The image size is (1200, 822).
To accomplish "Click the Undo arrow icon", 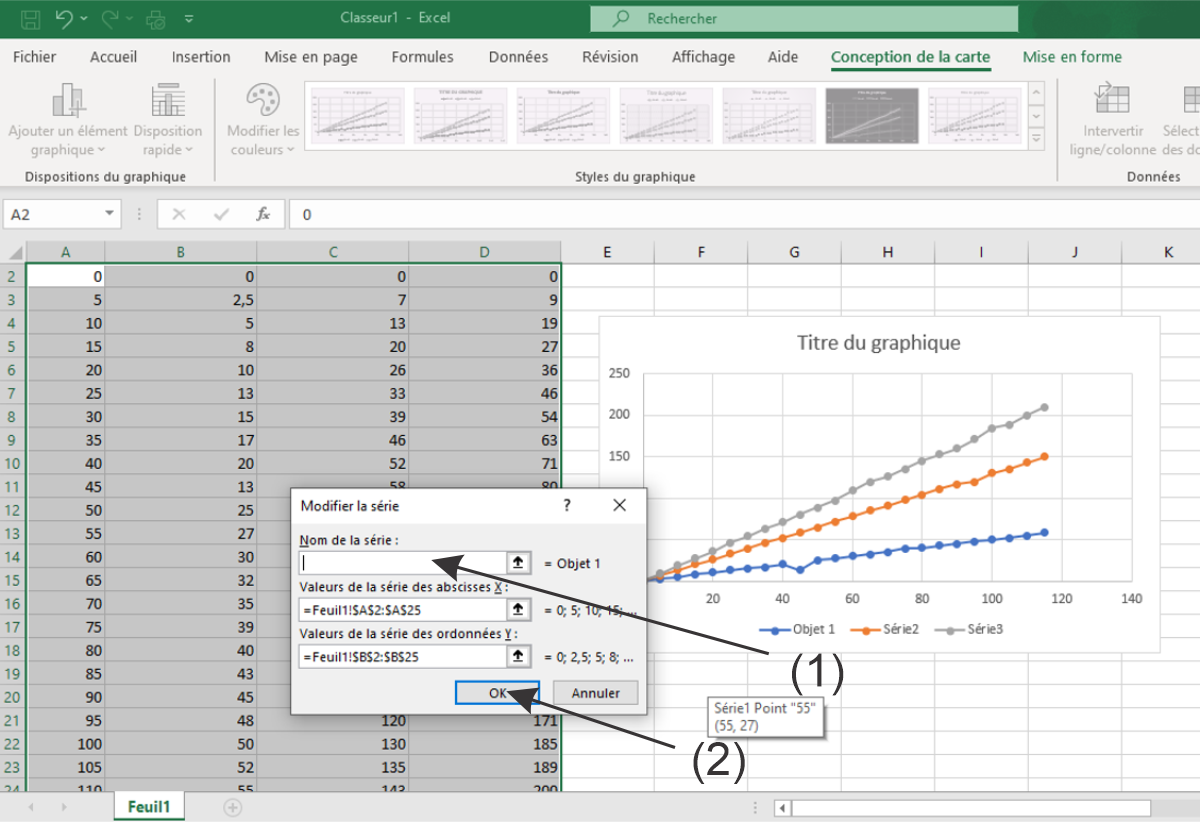I will 64,18.
